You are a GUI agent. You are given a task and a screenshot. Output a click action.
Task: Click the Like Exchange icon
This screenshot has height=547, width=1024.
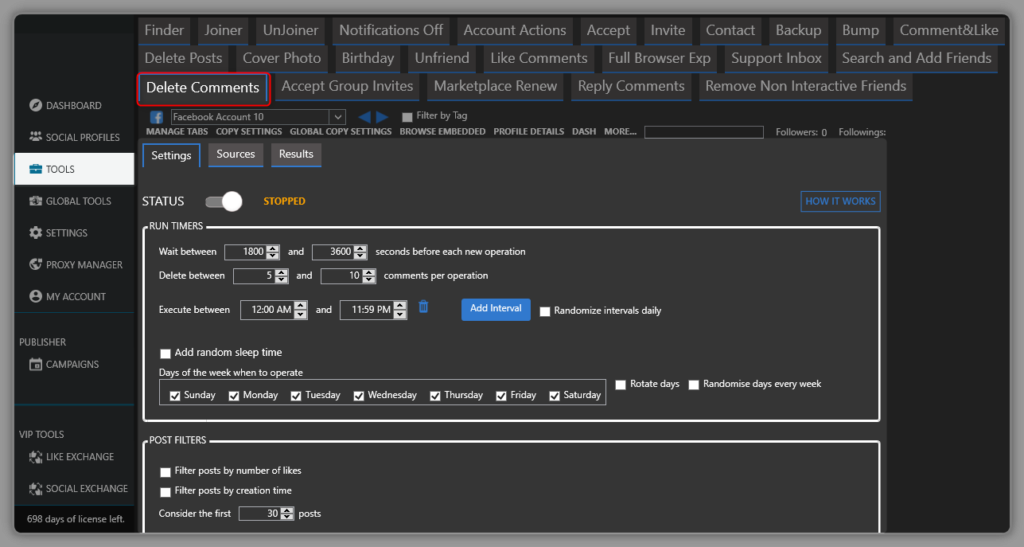pos(35,457)
